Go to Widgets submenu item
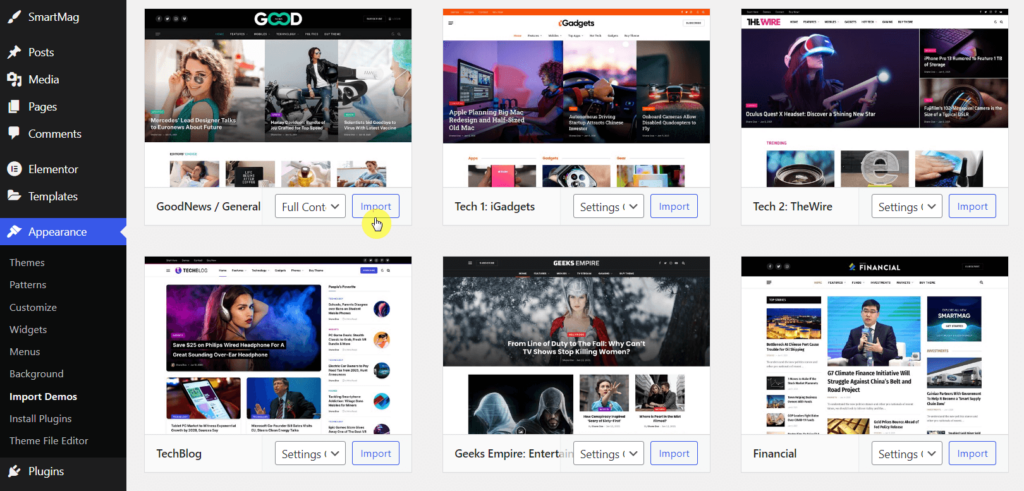This screenshot has height=491, width=1024. pyautogui.click(x=28, y=330)
